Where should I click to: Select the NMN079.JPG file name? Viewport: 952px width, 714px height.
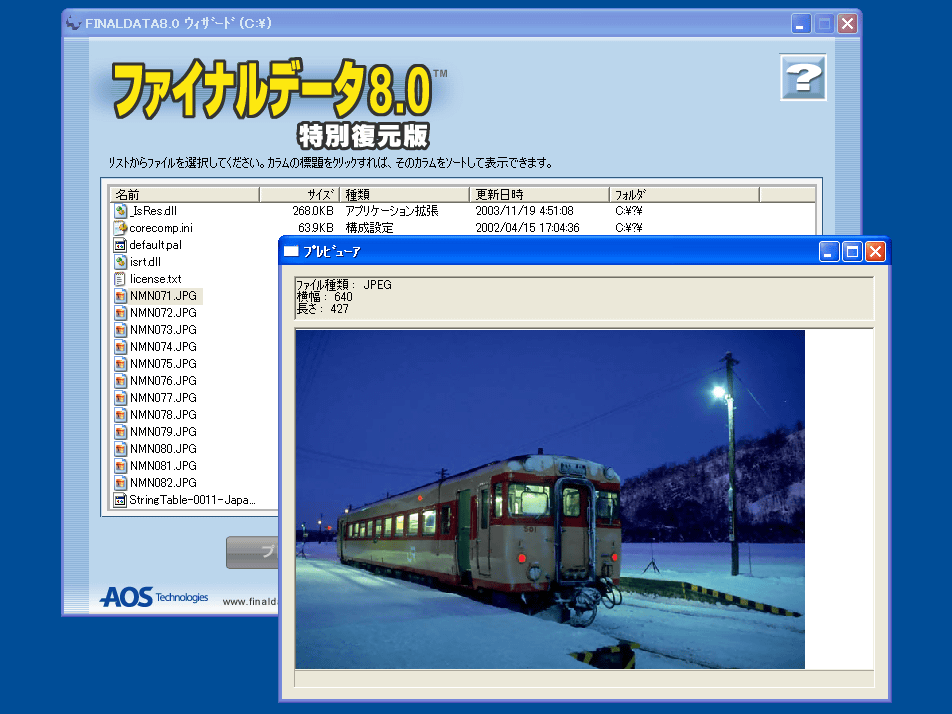(163, 432)
